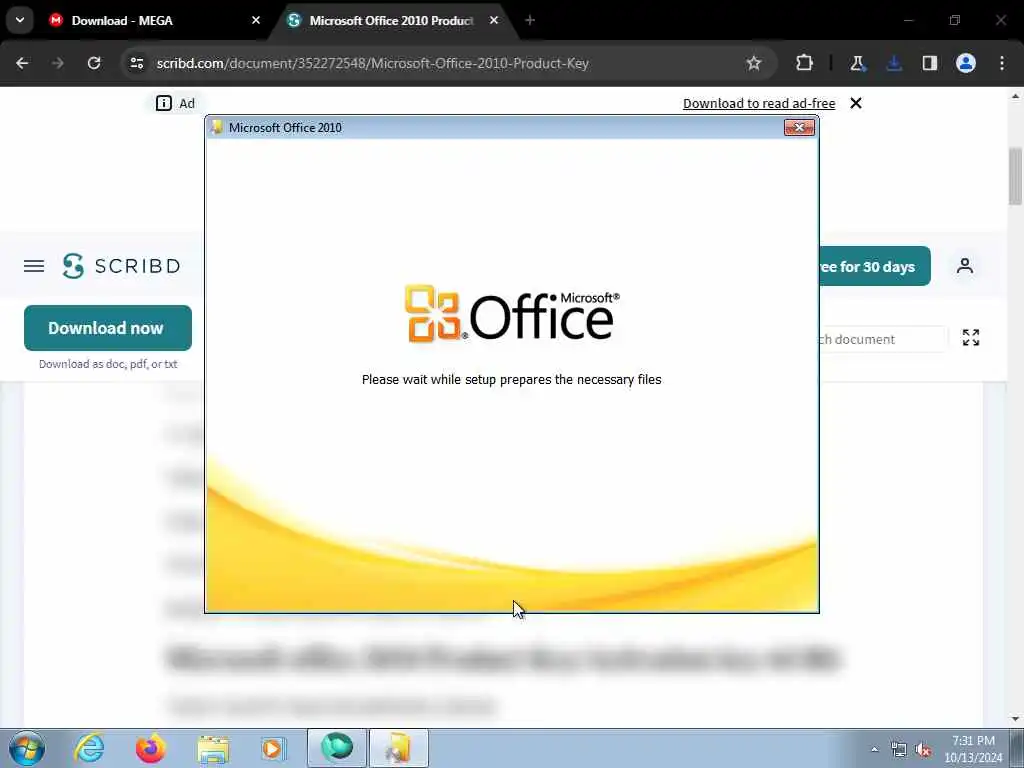
Task: Open the Scribd hamburger menu
Action: [34, 266]
